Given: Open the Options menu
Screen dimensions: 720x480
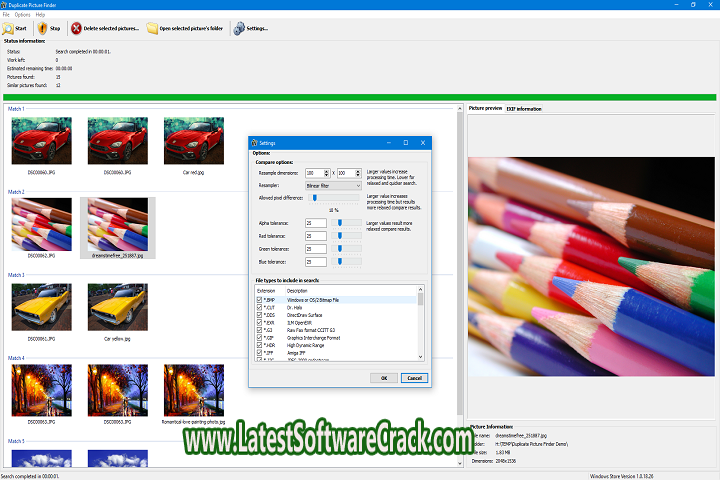Looking at the screenshot, I should pos(22,15).
